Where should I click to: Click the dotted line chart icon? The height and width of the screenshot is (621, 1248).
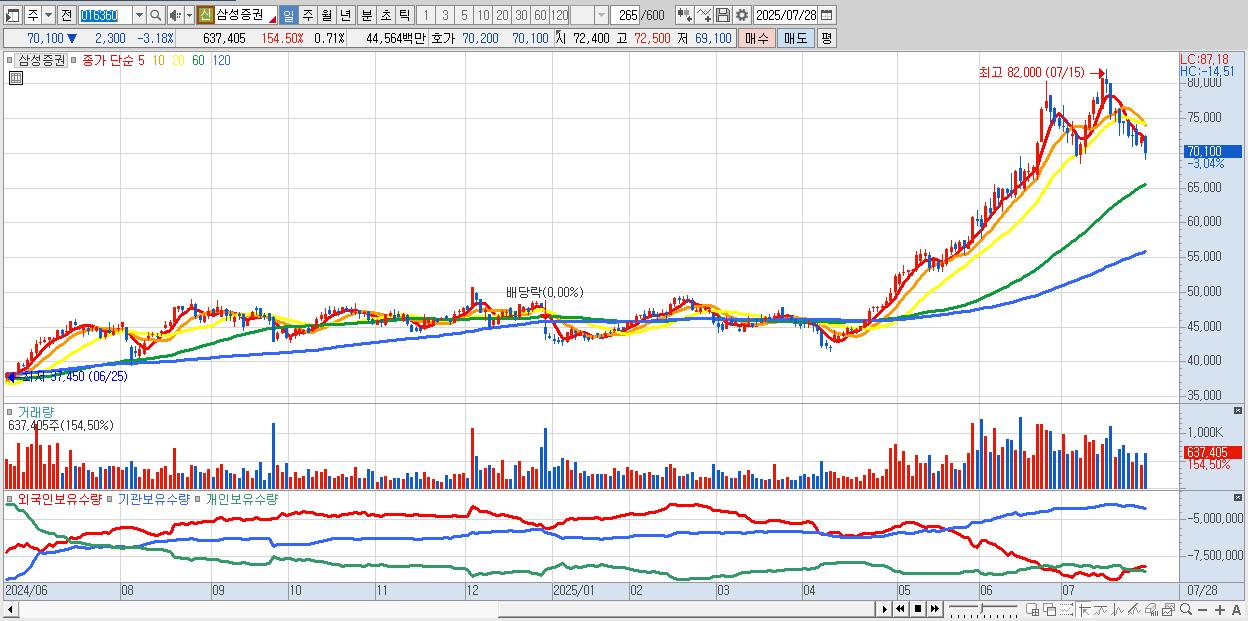click(x=1066, y=609)
